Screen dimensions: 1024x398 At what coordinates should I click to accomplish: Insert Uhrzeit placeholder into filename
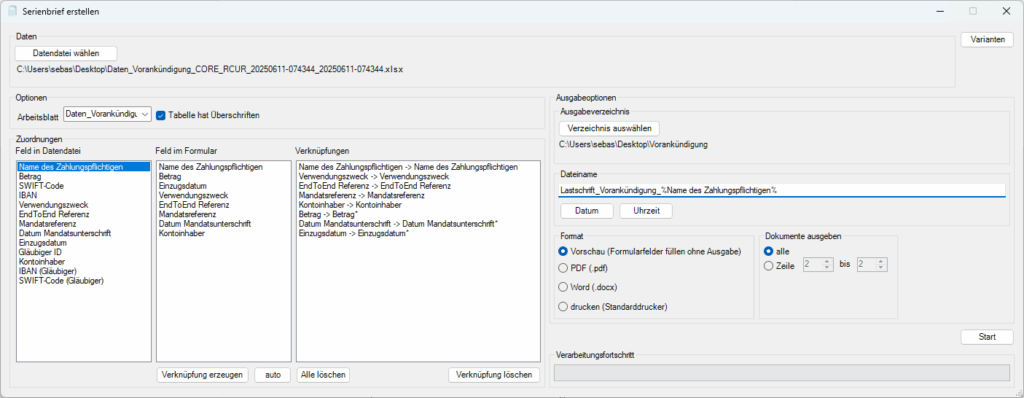(646, 211)
